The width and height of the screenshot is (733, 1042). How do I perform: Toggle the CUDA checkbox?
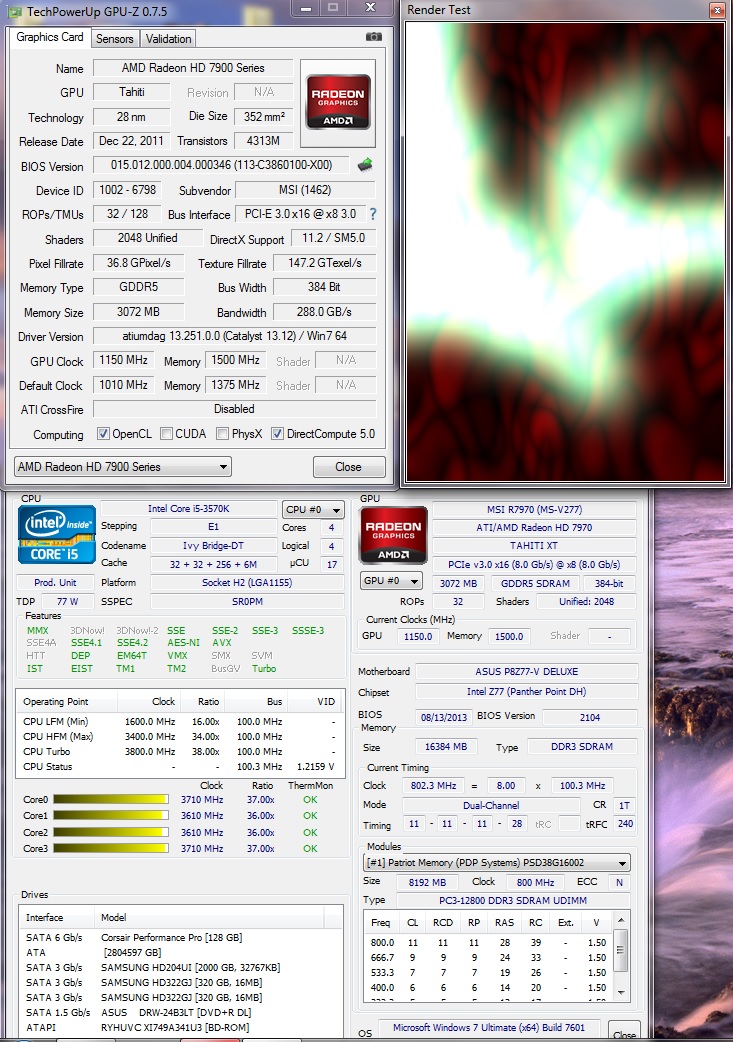166,434
